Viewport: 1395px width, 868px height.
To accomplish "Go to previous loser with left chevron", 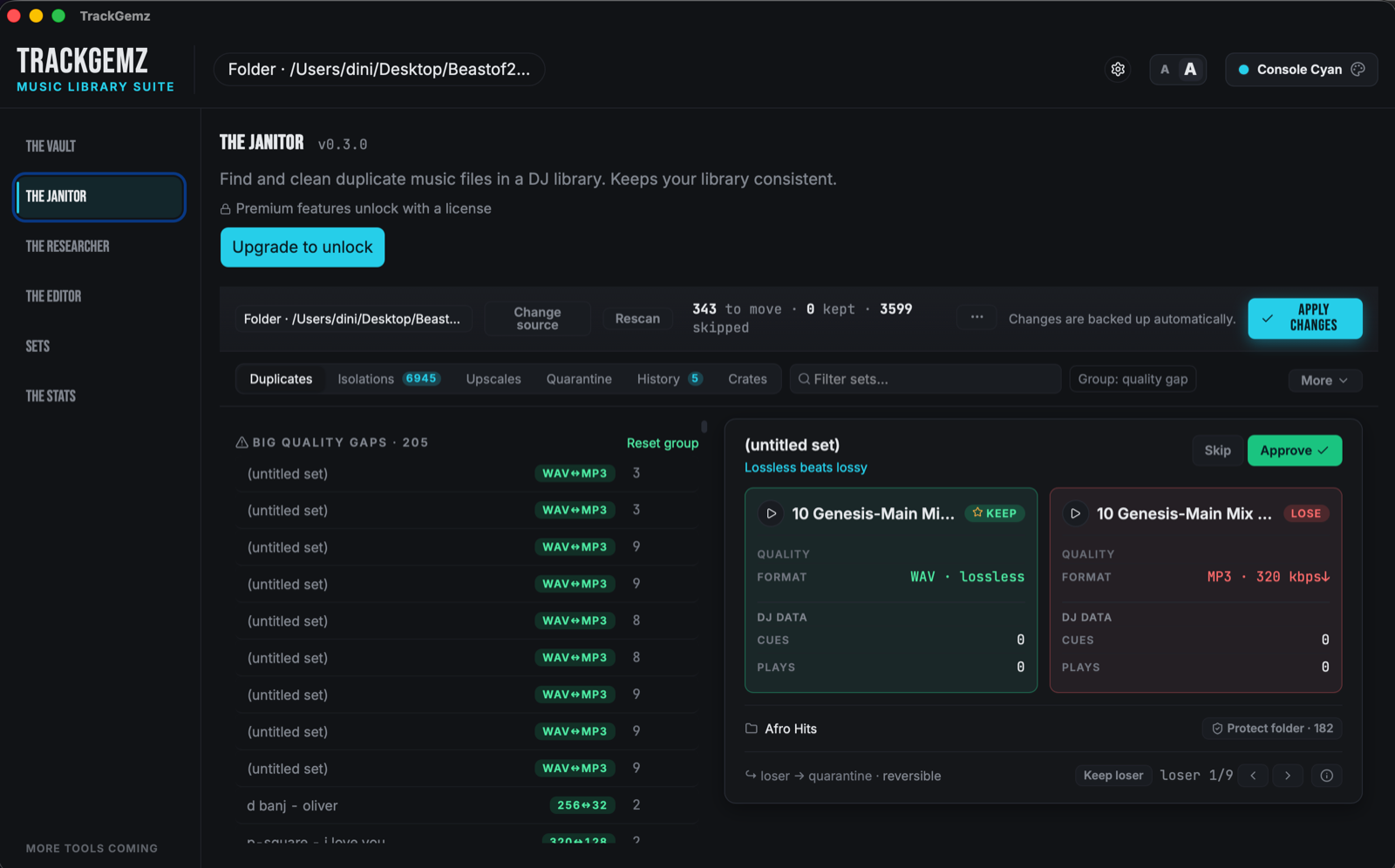I will click(x=1253, y=776).
